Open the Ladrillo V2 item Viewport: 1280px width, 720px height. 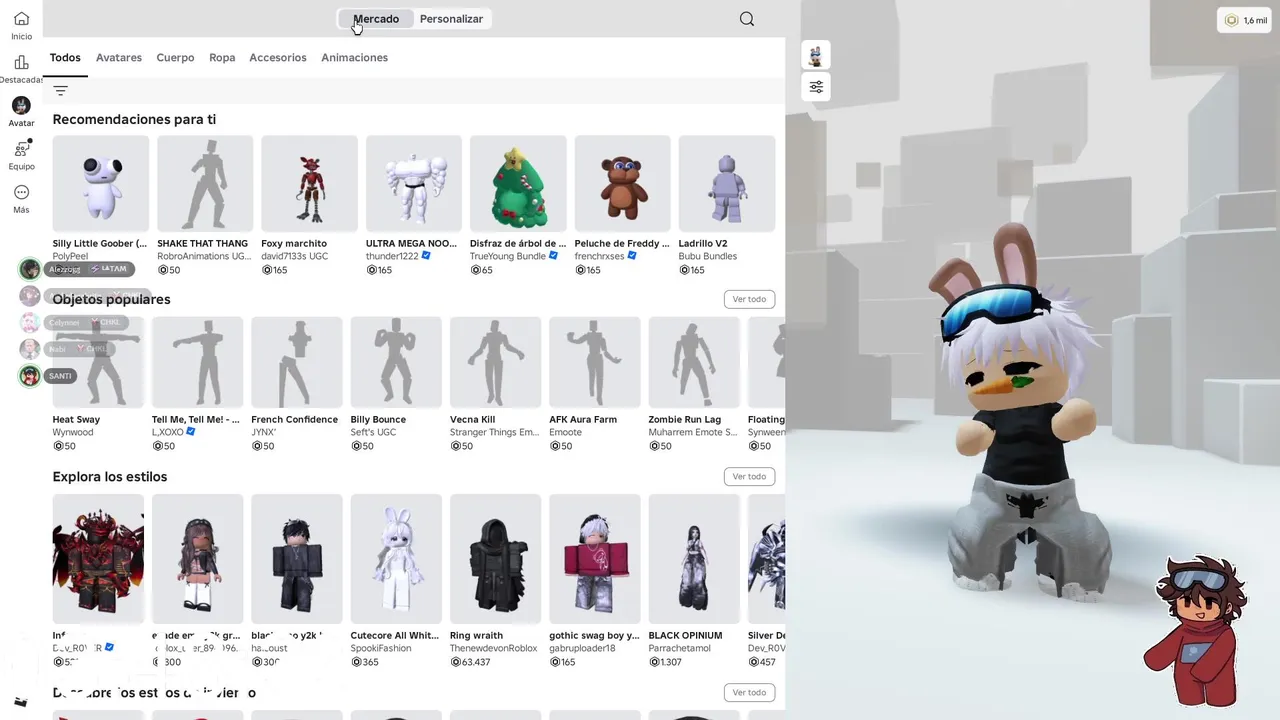pos(727,184)
